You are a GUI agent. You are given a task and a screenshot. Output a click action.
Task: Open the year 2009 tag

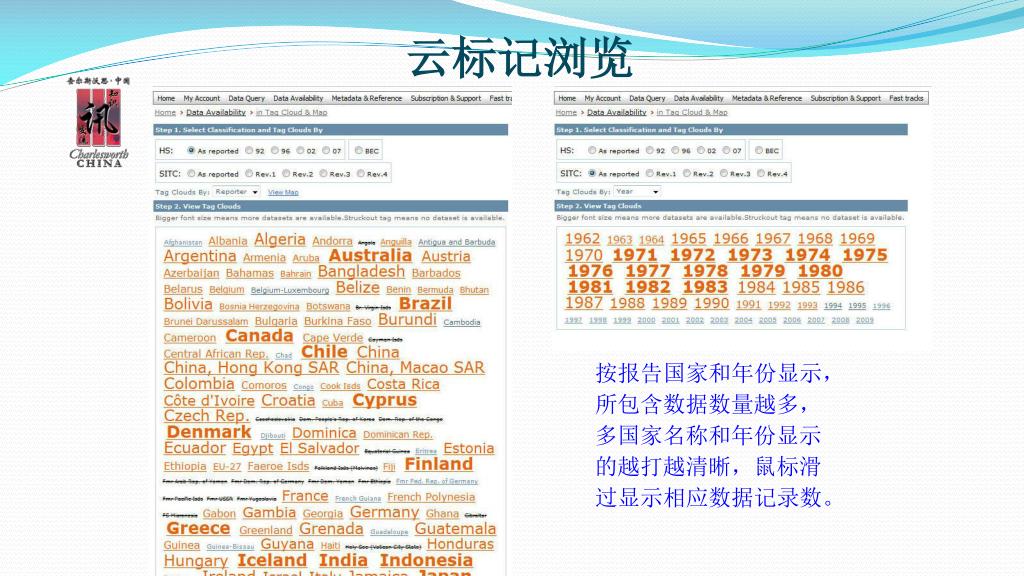[x=865, y=320]
